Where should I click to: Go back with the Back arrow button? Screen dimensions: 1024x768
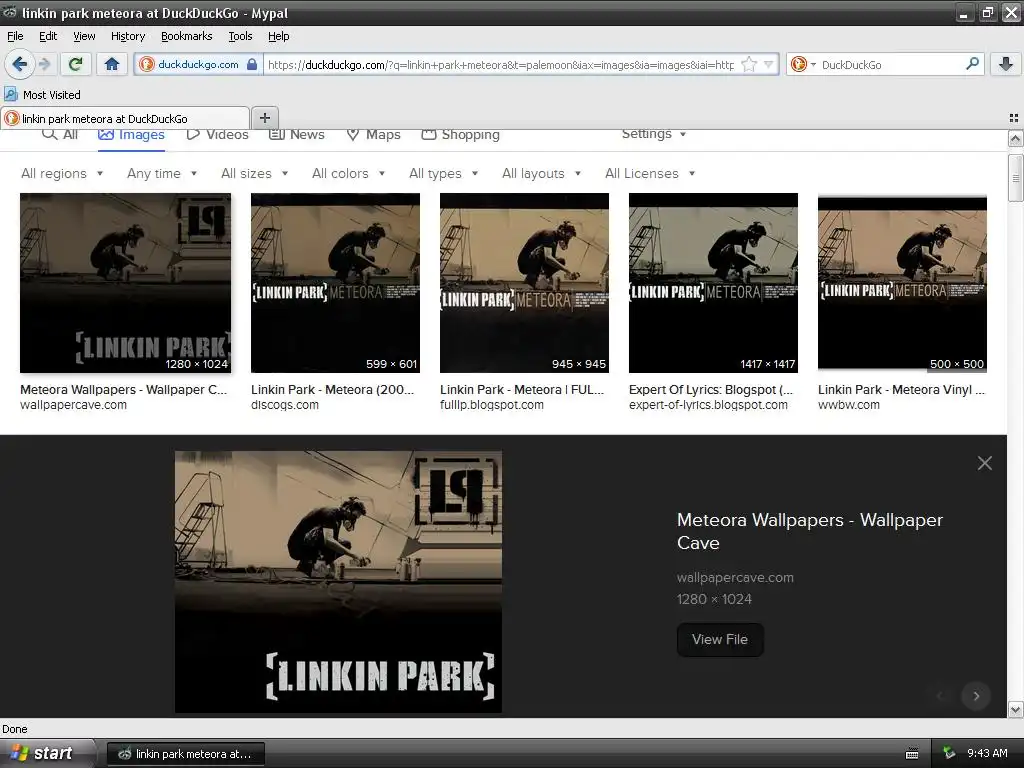(19, 64)
